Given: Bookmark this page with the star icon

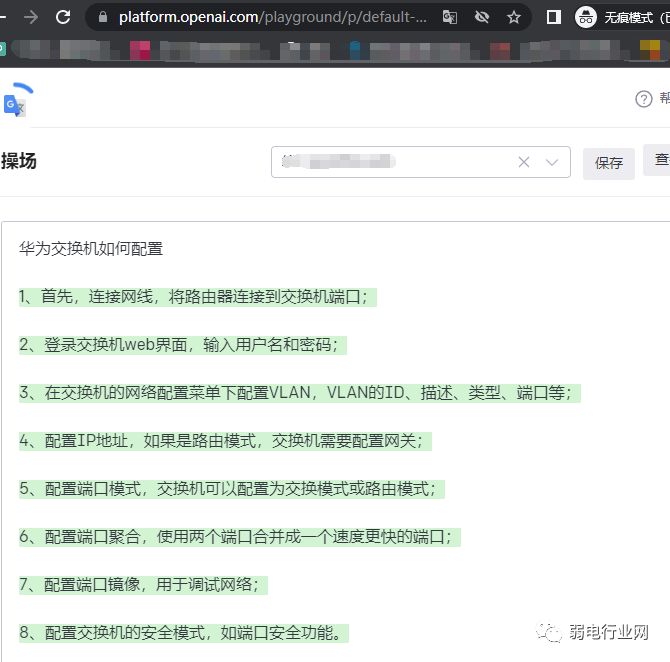Looking at the screenshot, I should tap(514, 17).
